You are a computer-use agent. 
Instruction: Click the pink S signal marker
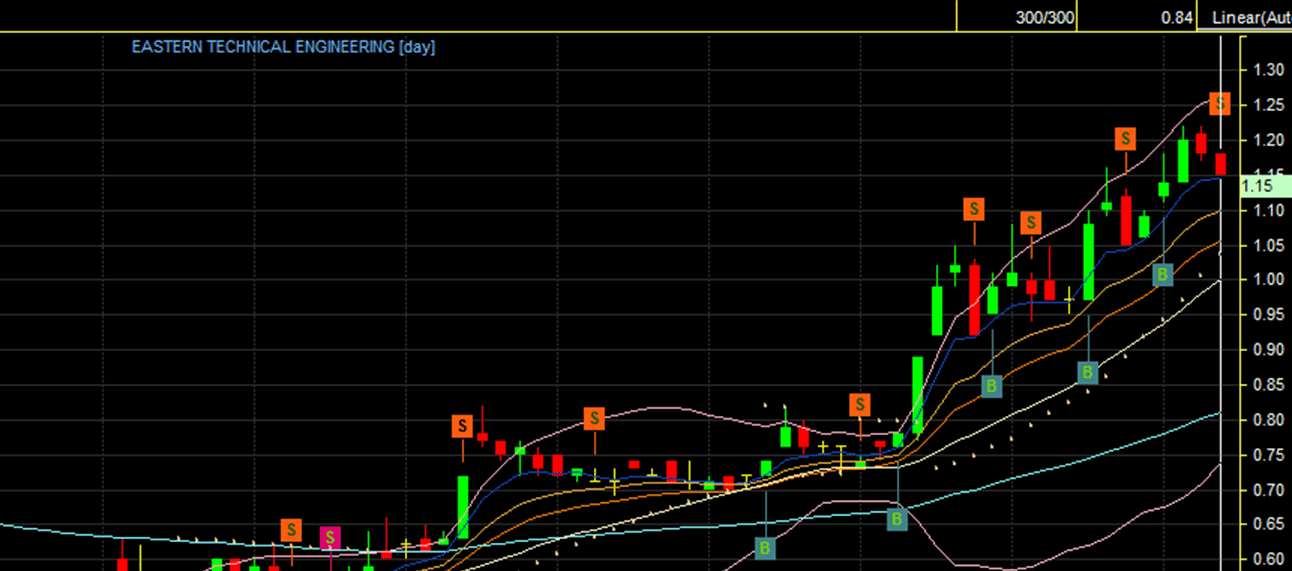[329, 538]
